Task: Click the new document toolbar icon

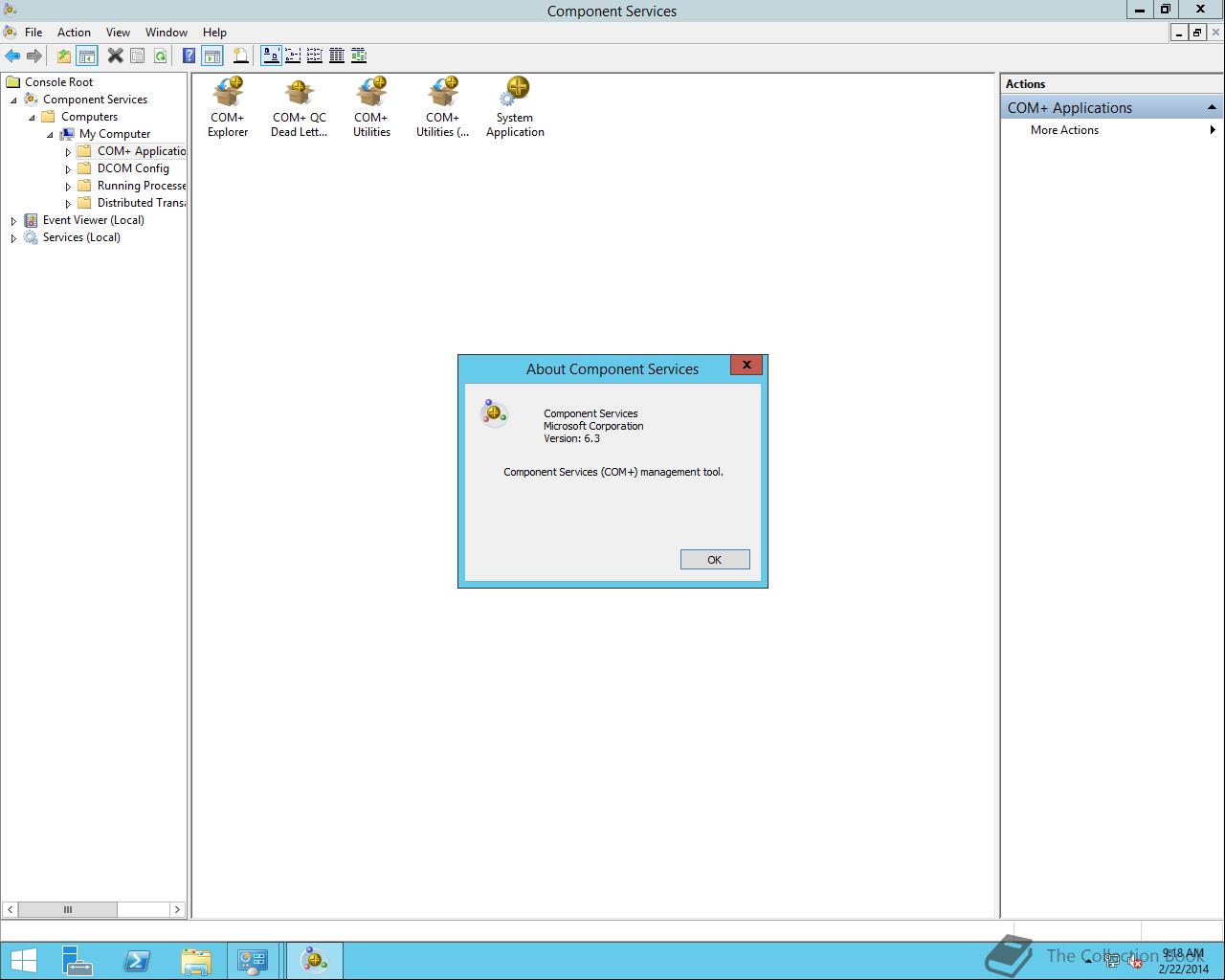Action: click(x=240, y=56)
